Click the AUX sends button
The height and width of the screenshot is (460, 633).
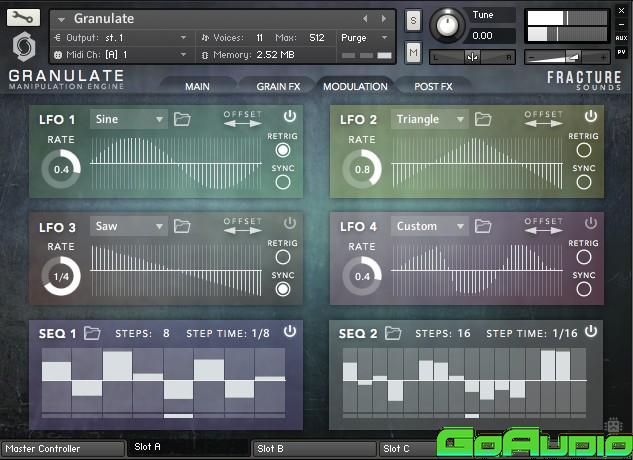(x=621, y=38)
